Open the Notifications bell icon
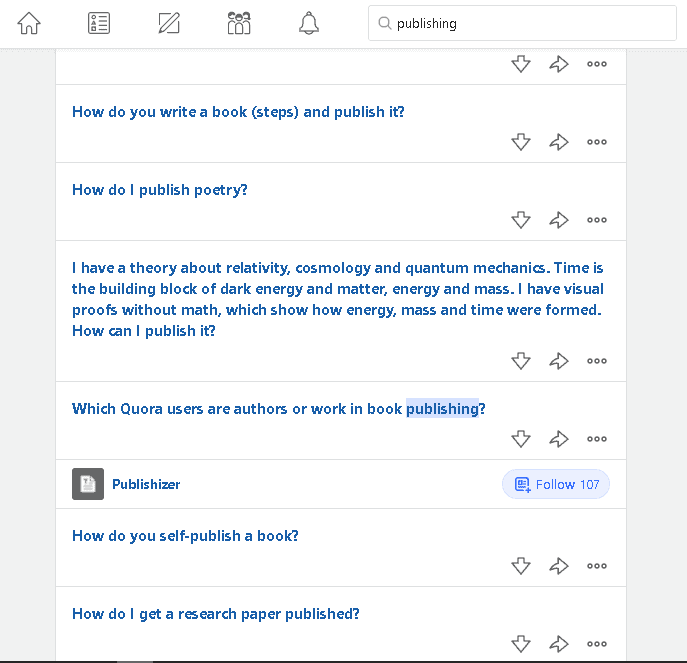 tap(309, 23)
